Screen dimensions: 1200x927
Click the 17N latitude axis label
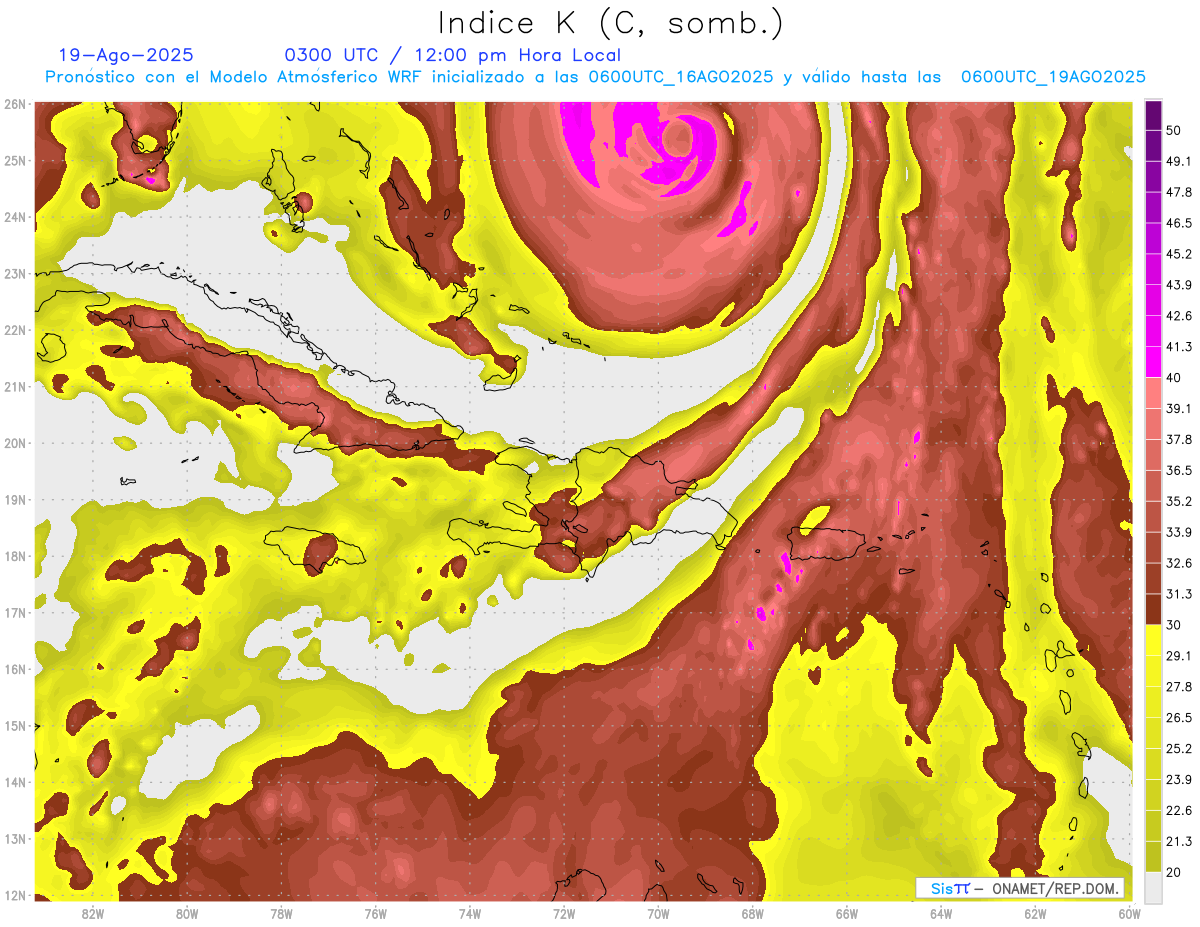coord(15,612)
